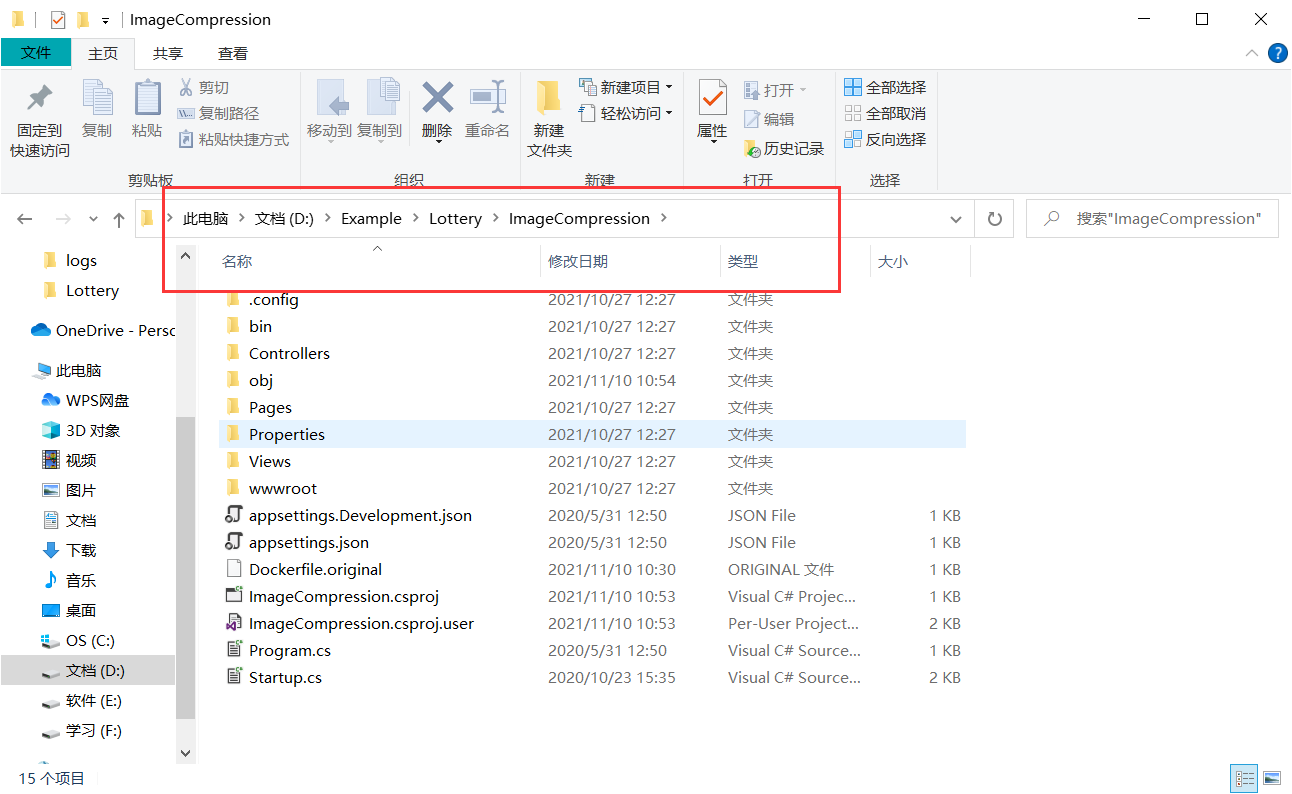Switch to large icons view in status bar
The height and width of the screenshot is (794, 1292).
pyautogui.click(x=1272, y=778)
